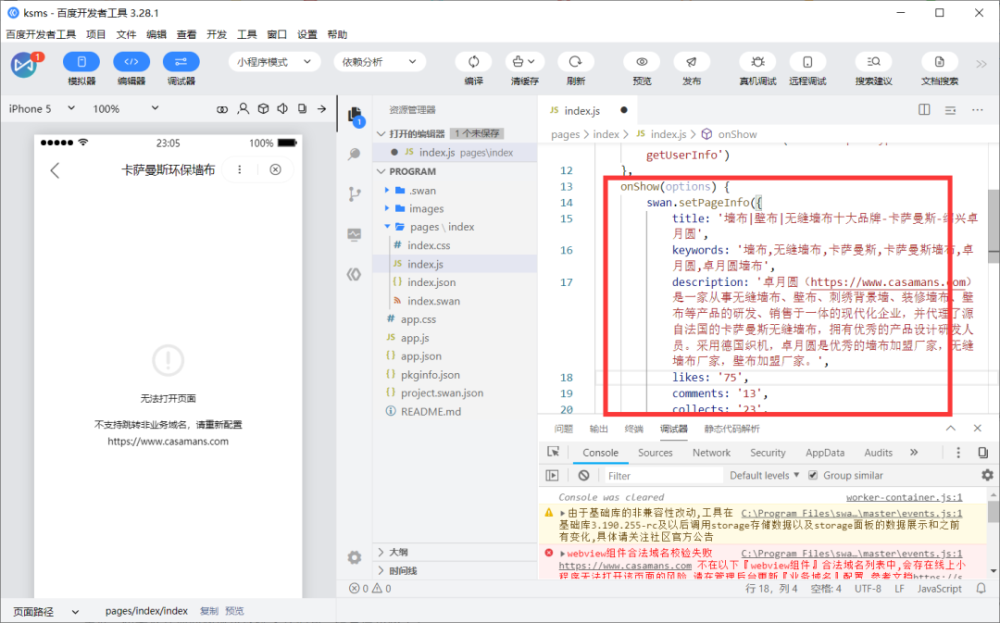Close the mini program with circled X
The height and width of the screenshot is (623, 1000).
coord(275,170)
